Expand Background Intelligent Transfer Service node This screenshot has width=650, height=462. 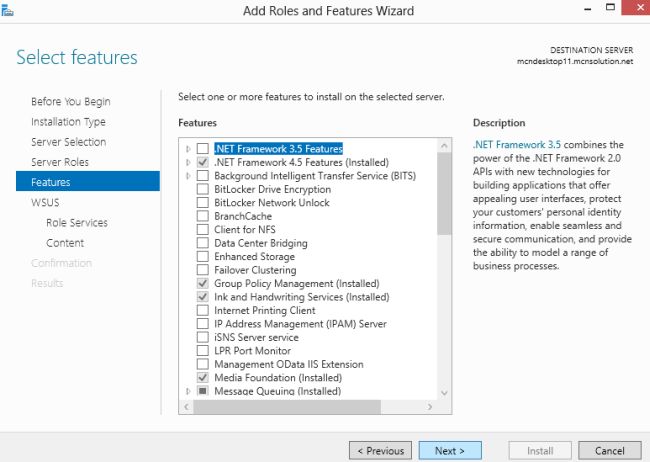188,176
